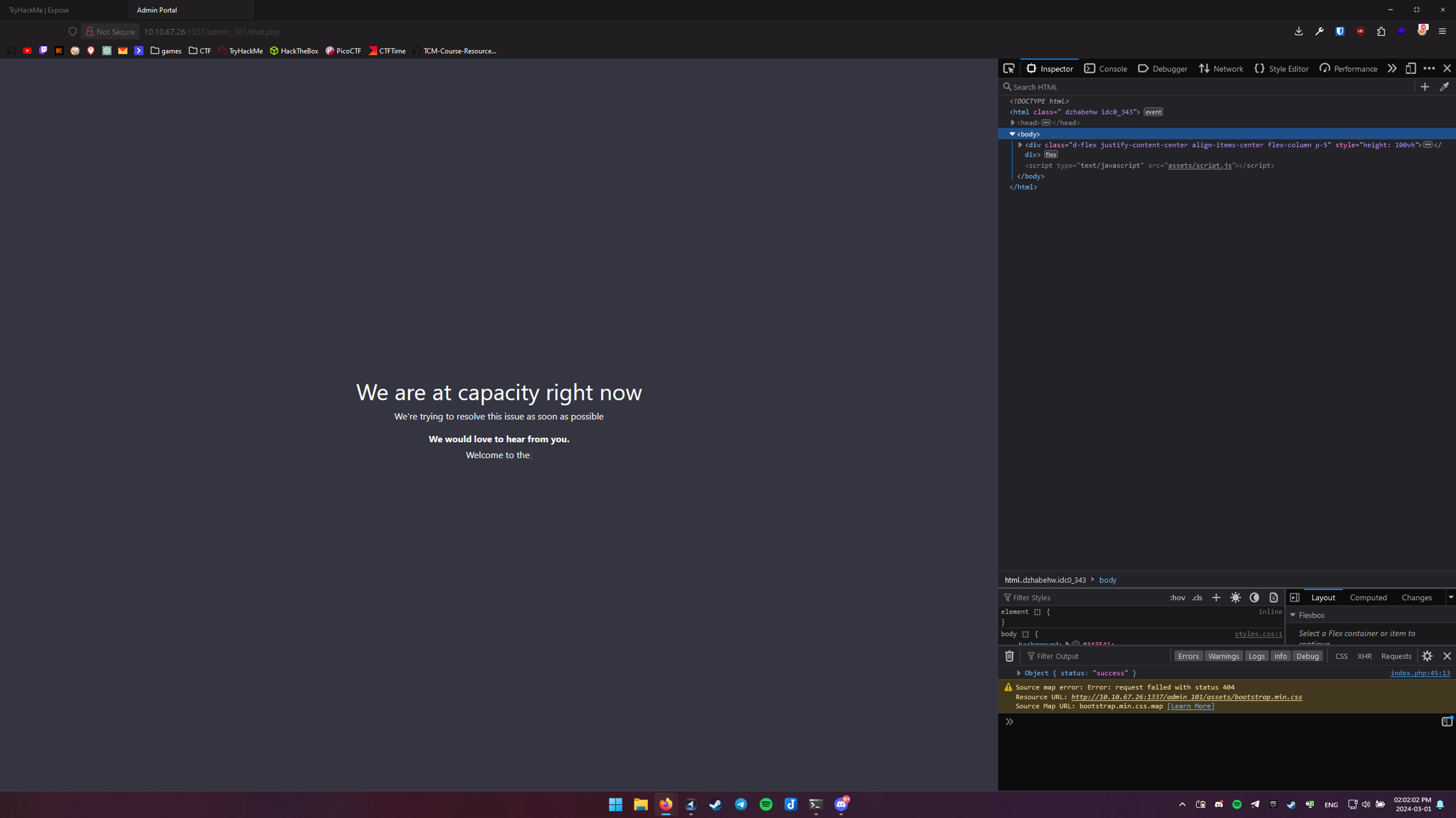Open console settings gear
Image resolution: width=1456 pixels, height=818 pixels.
tap(1428, 656)
